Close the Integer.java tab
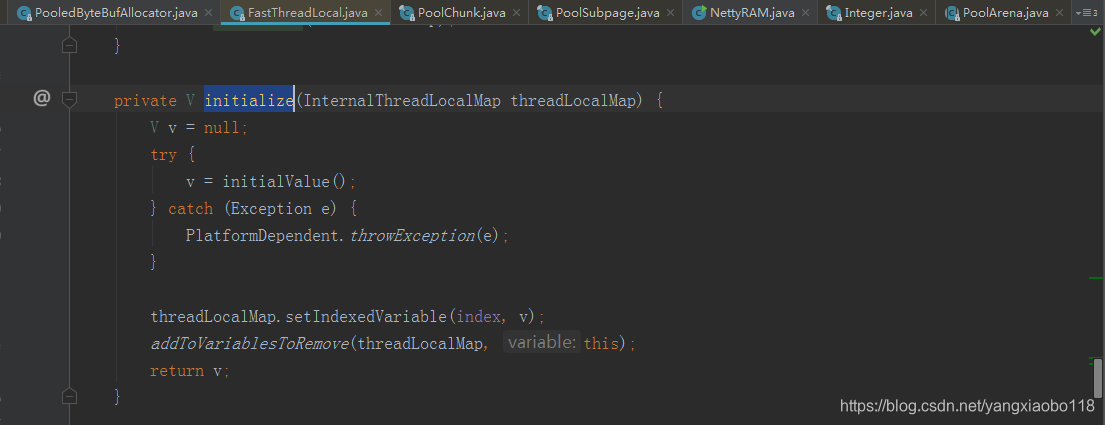Screen dimensions: 1105x425 coord(925,13)
